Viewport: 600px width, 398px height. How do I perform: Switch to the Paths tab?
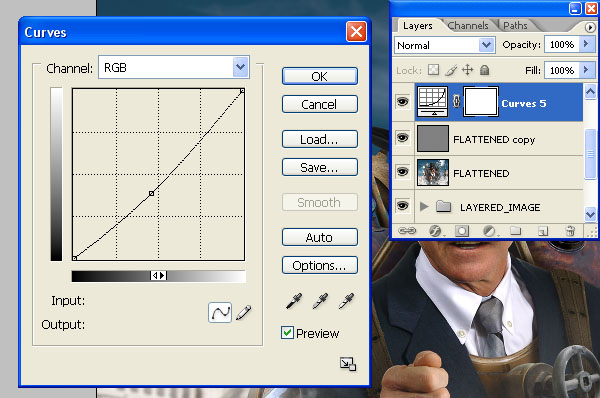[515, 26]
